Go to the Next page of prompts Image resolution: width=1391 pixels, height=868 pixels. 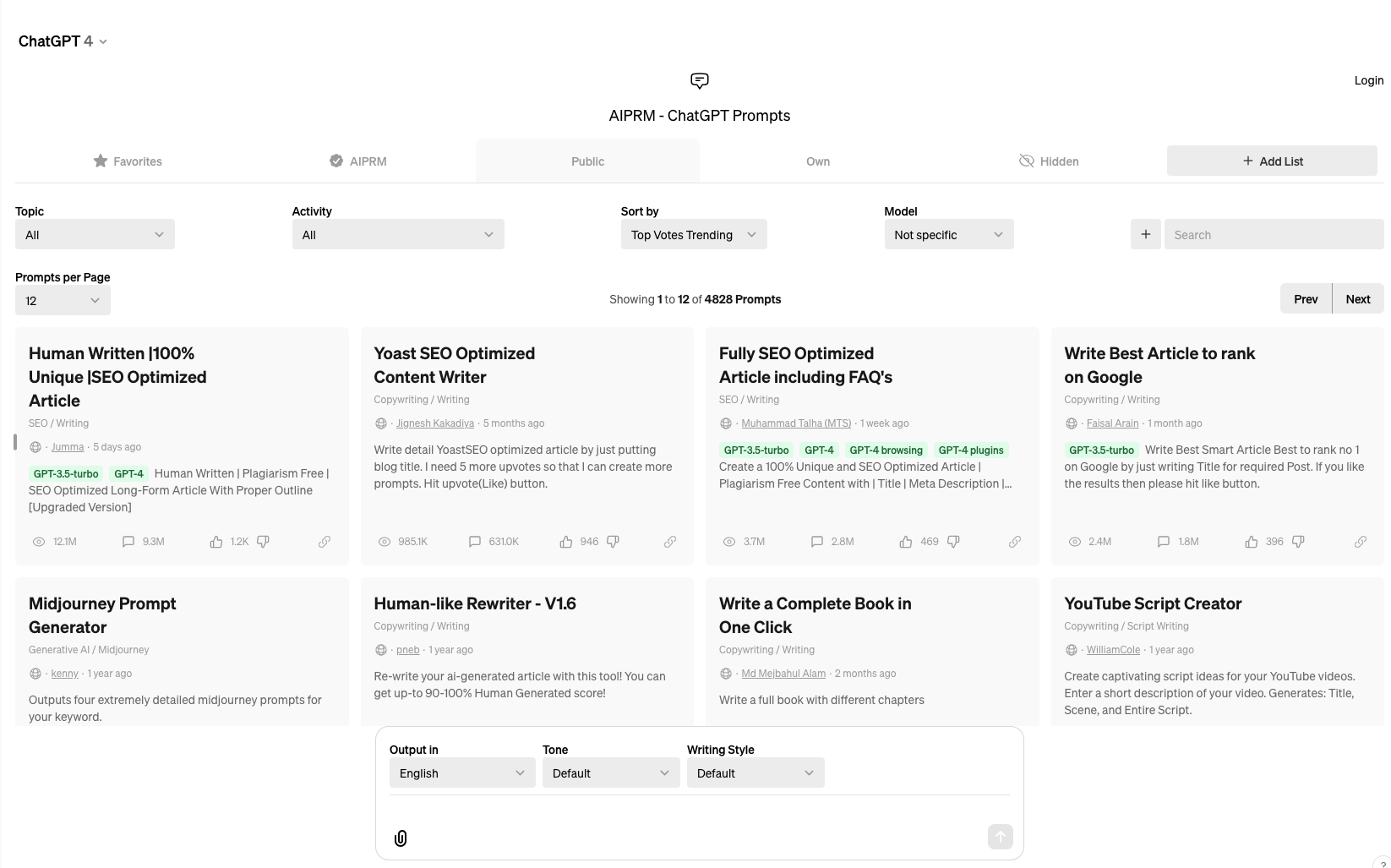(x=1357, y=298)
